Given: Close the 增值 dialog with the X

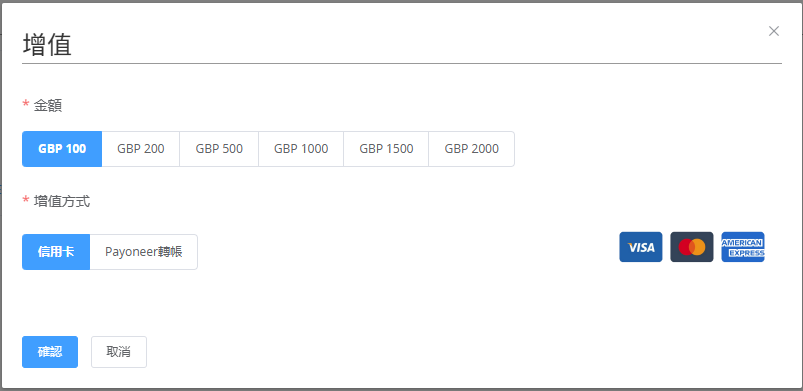Looking at the screenshot, I should (x=774, y=31).
